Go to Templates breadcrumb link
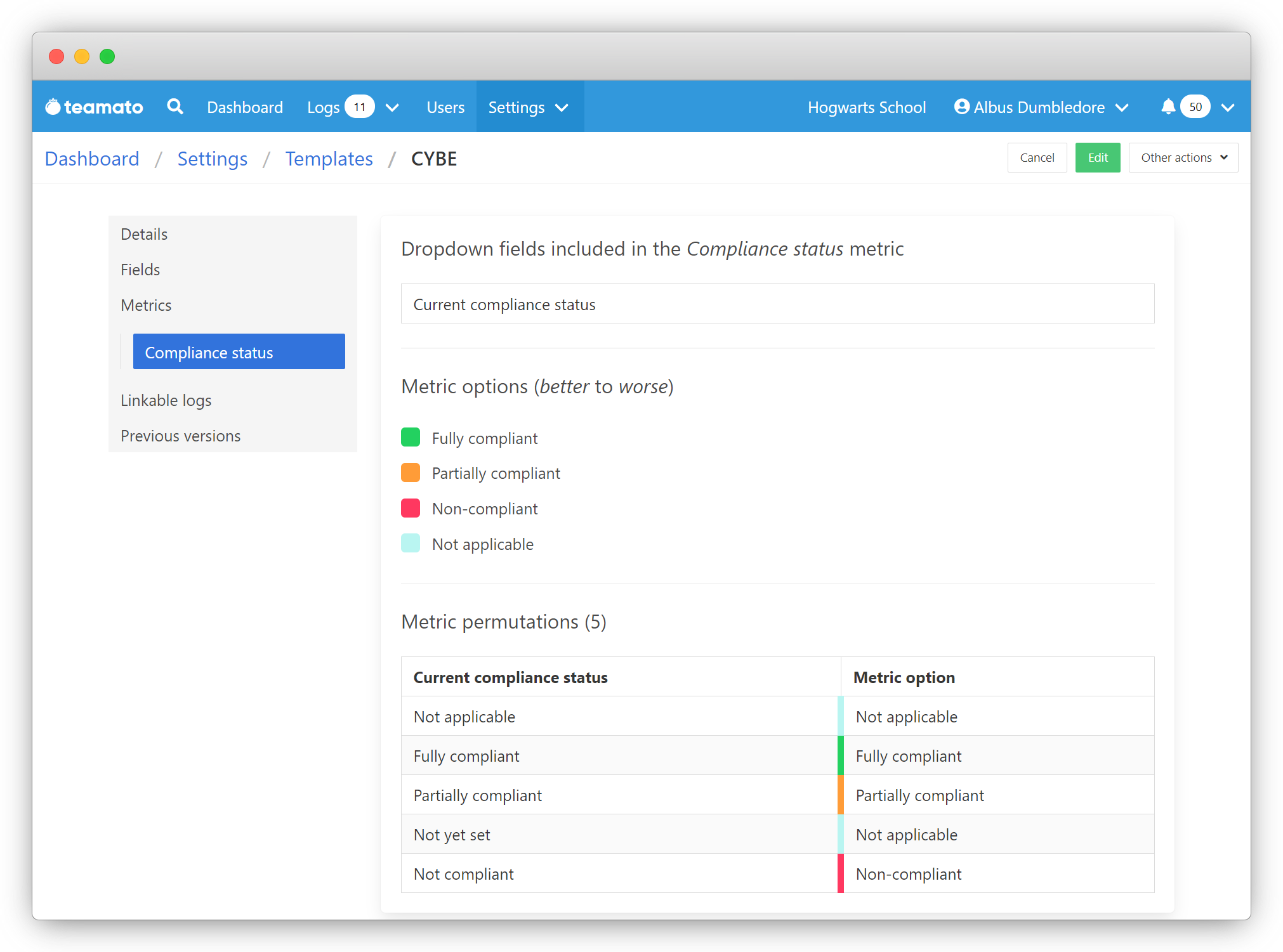1283x952 pixels. click(329, 159)
